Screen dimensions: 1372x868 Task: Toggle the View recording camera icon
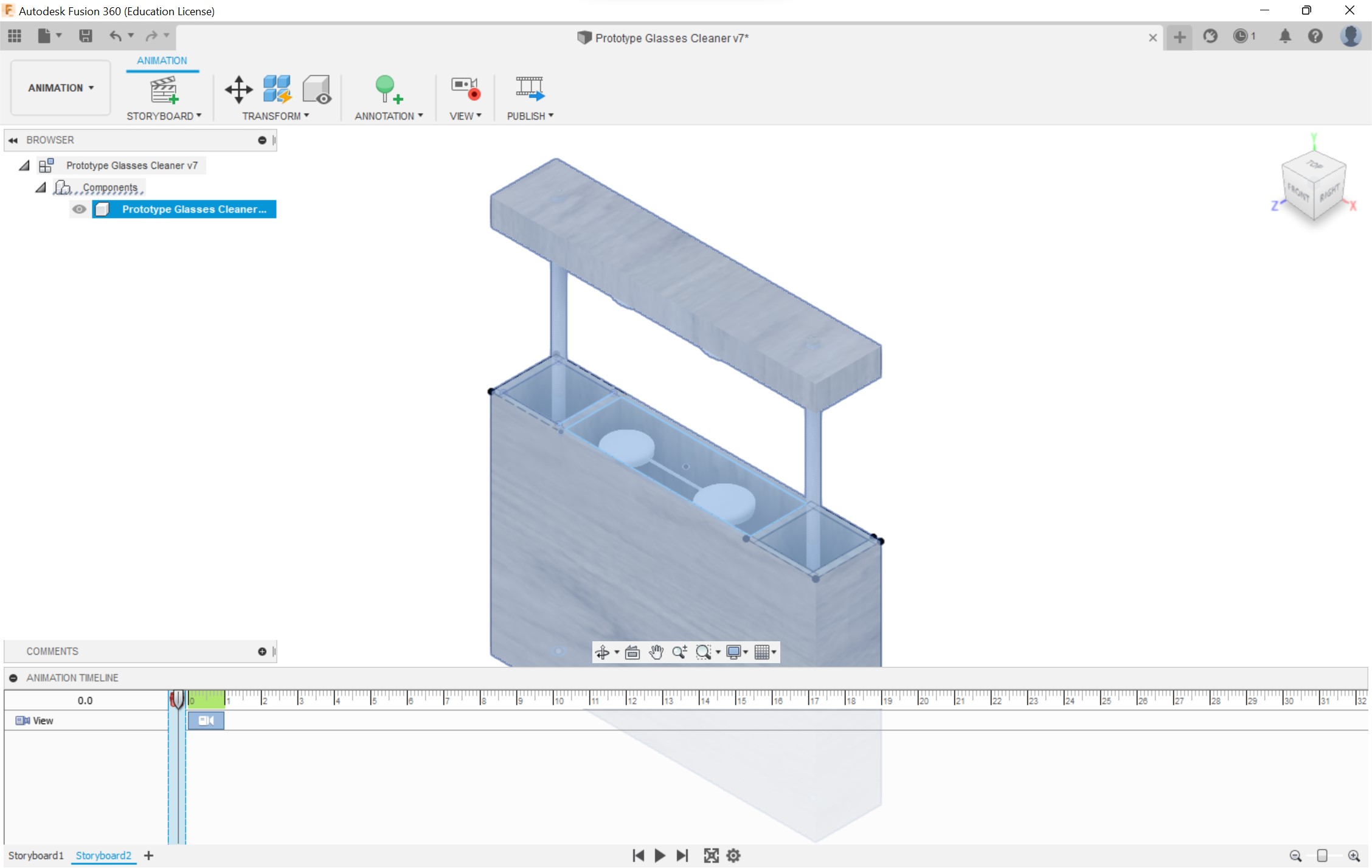(x=465, y=89)
